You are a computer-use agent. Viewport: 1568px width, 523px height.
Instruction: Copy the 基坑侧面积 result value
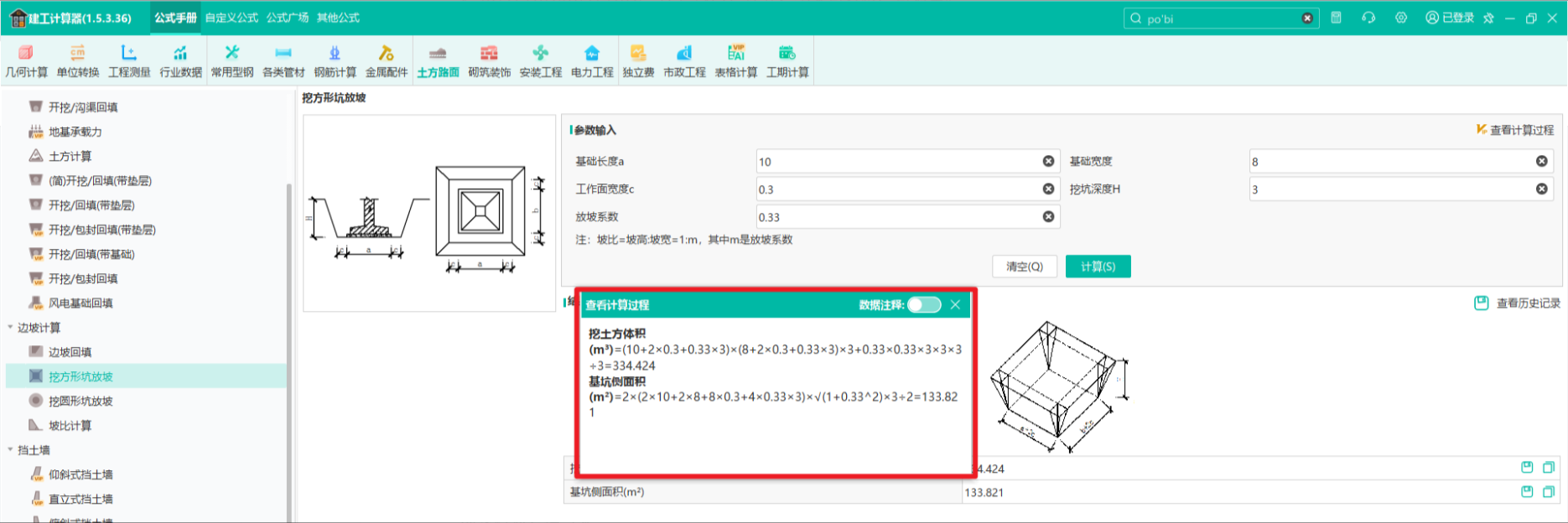[1548, 492]
